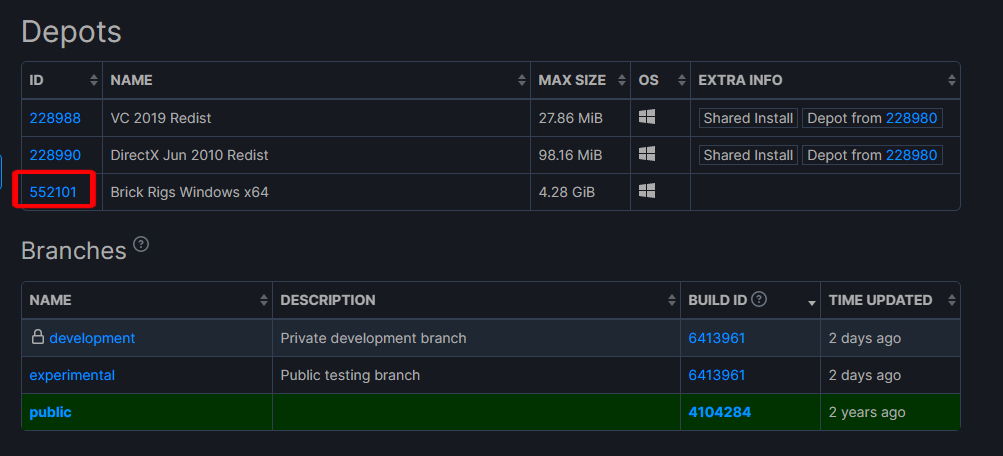This screenshot has width=1003, height=456.
Task: Click Shared Install tag for VC 2019 Redist
Action: (x=748, y=118)
